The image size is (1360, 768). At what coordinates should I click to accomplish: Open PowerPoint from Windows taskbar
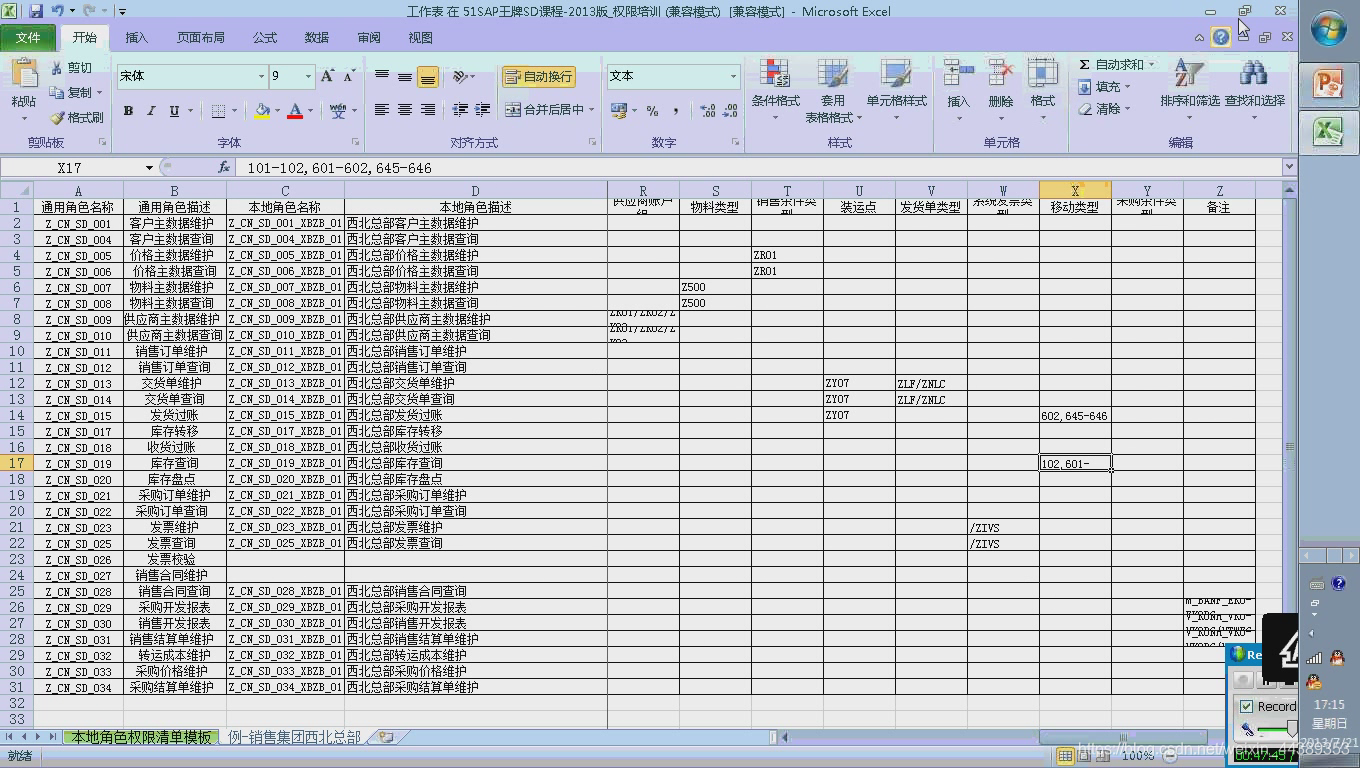1328,83
